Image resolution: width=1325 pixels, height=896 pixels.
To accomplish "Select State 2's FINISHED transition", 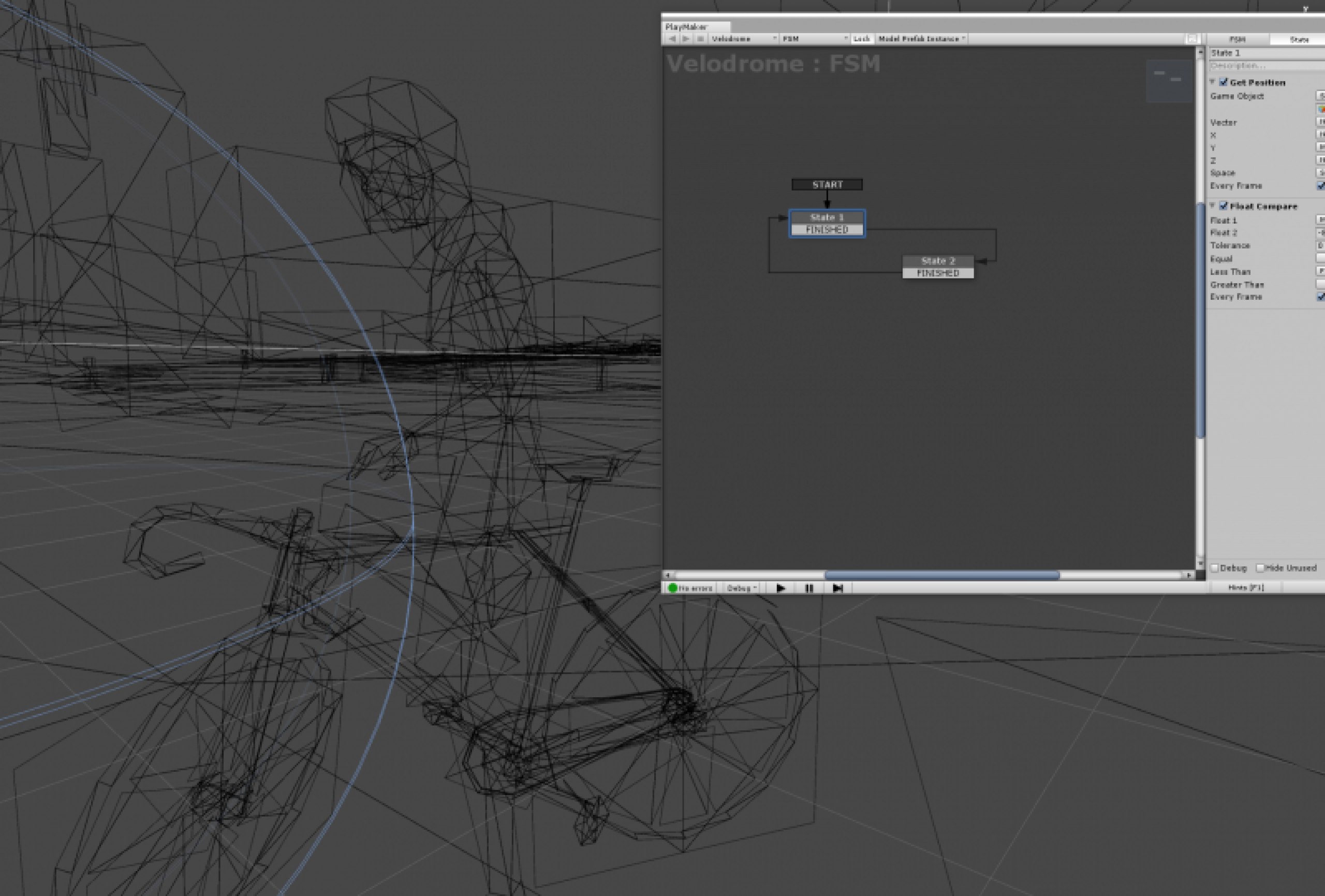I will point(938,273).
